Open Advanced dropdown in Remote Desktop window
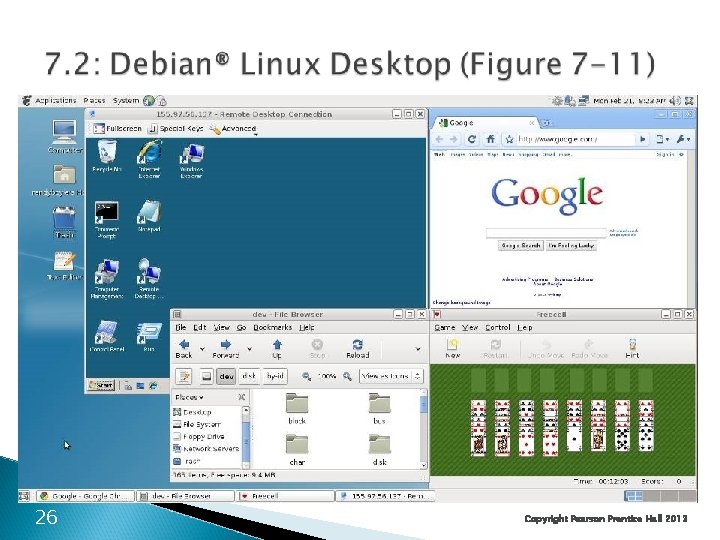 coord(233,129)
